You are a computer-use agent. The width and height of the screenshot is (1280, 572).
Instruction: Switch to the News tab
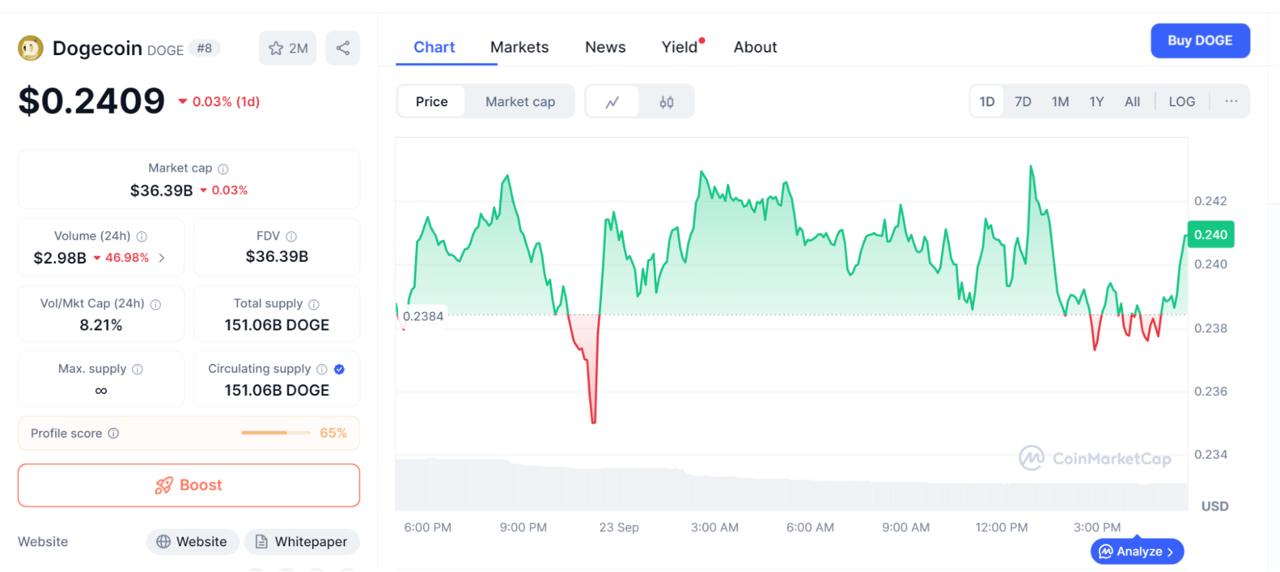click(605, 47)
